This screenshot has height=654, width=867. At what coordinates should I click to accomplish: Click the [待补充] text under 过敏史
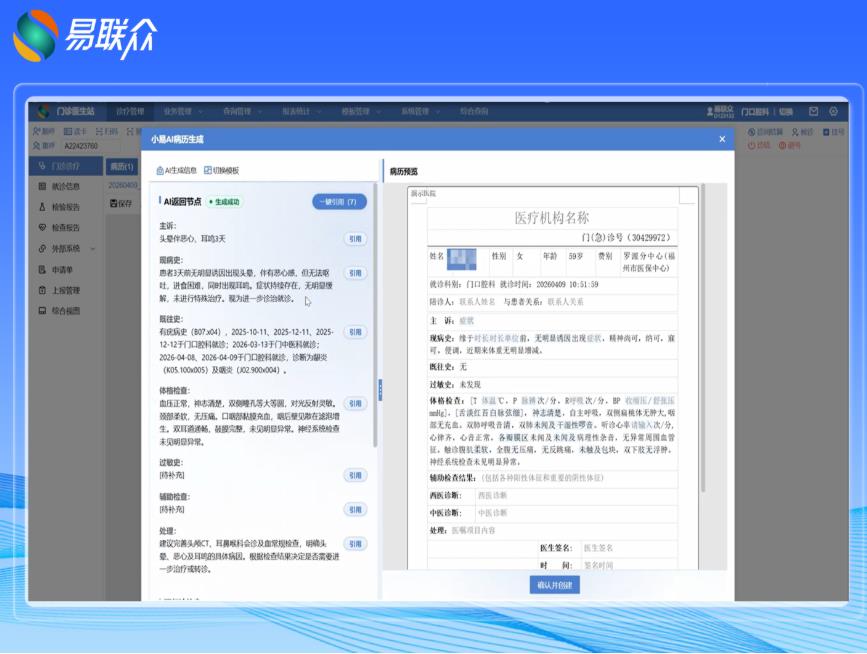pyautogui.click(x=172, y=475)
